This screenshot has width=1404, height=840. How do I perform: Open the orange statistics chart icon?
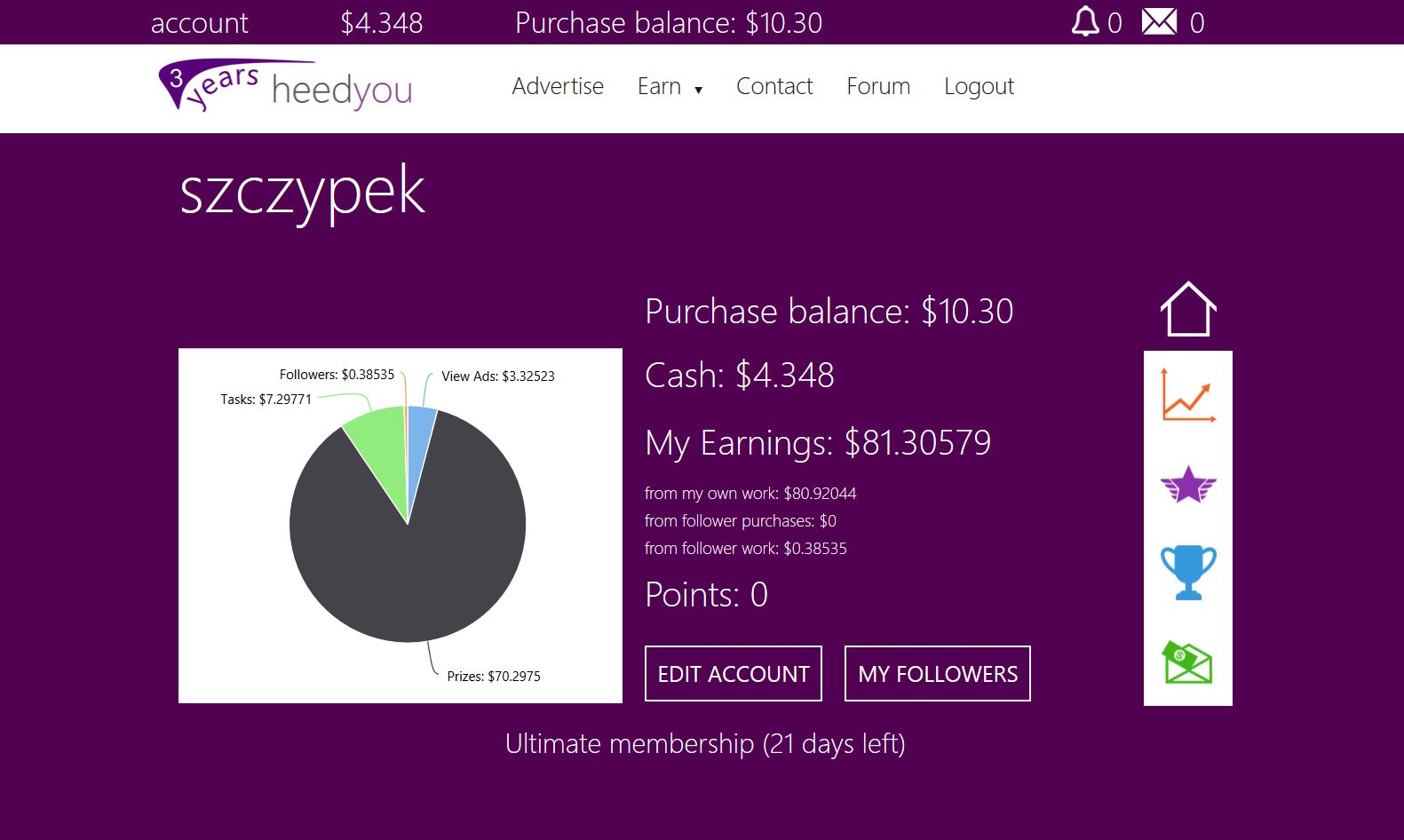[x=1188, y=395]
